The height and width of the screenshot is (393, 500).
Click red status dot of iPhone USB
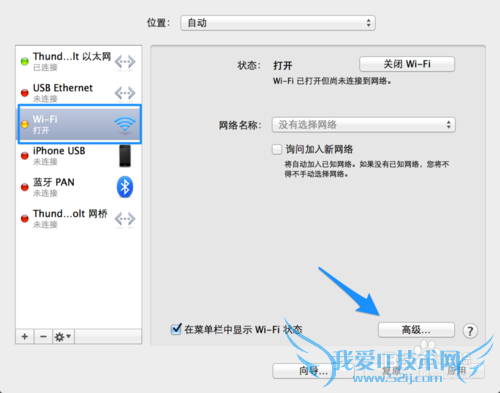click(25, 156)
